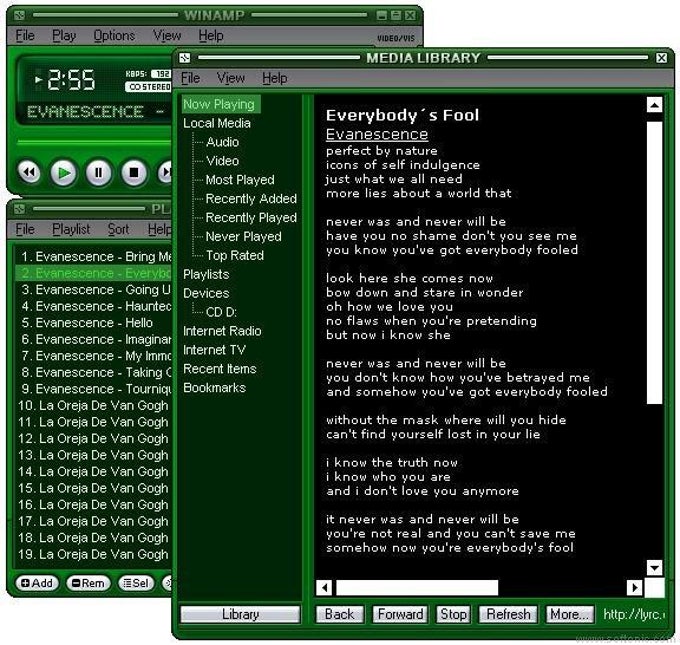Open the Playlist menu in the playlist window
This screenshot has width=680, height=645.
(71, 229)
